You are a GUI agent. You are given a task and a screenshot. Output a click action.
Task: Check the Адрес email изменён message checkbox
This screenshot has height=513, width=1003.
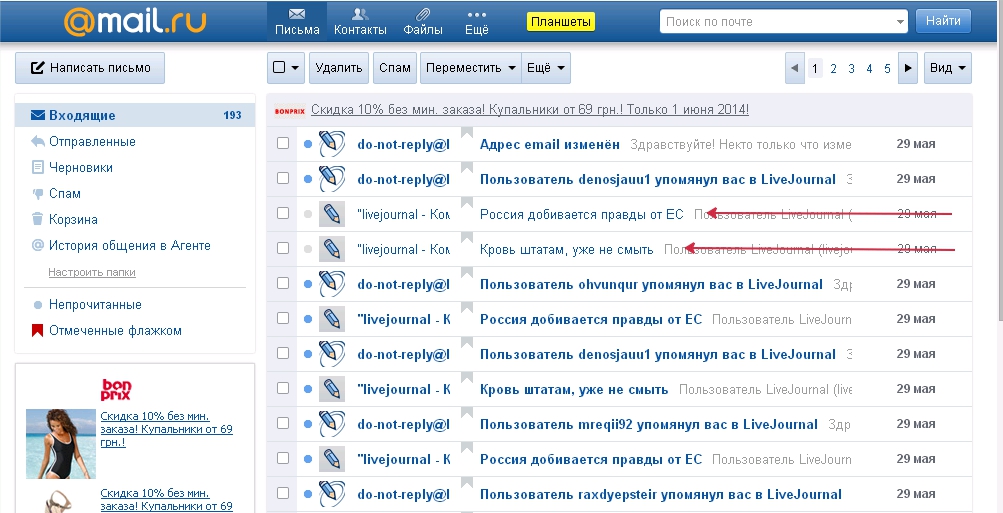[x=283, y=144]
